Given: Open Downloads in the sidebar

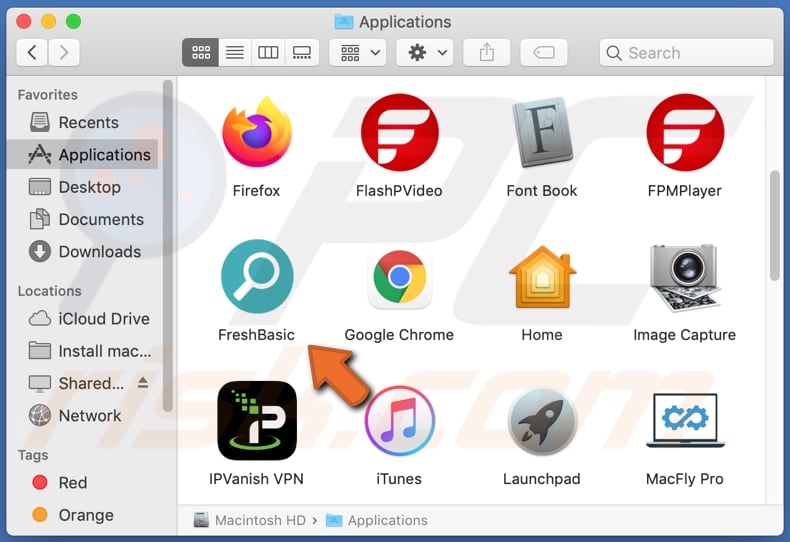Looking at the screenshot, I should pos(83,251).
